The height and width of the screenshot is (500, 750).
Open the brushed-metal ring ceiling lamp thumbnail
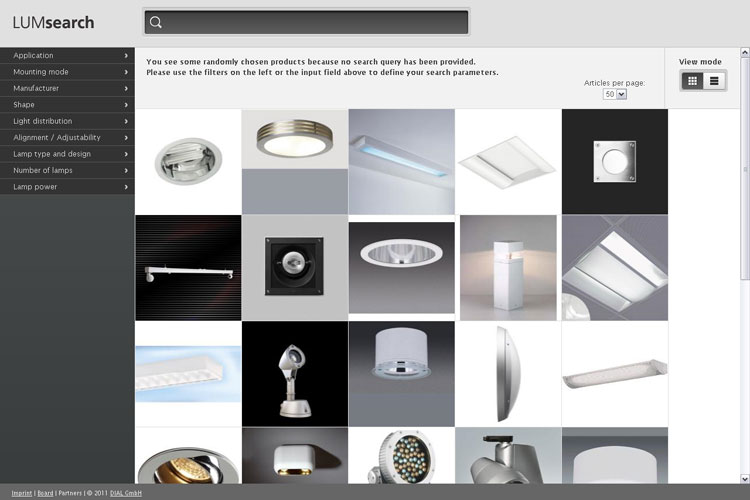click(x=295, y=161)
